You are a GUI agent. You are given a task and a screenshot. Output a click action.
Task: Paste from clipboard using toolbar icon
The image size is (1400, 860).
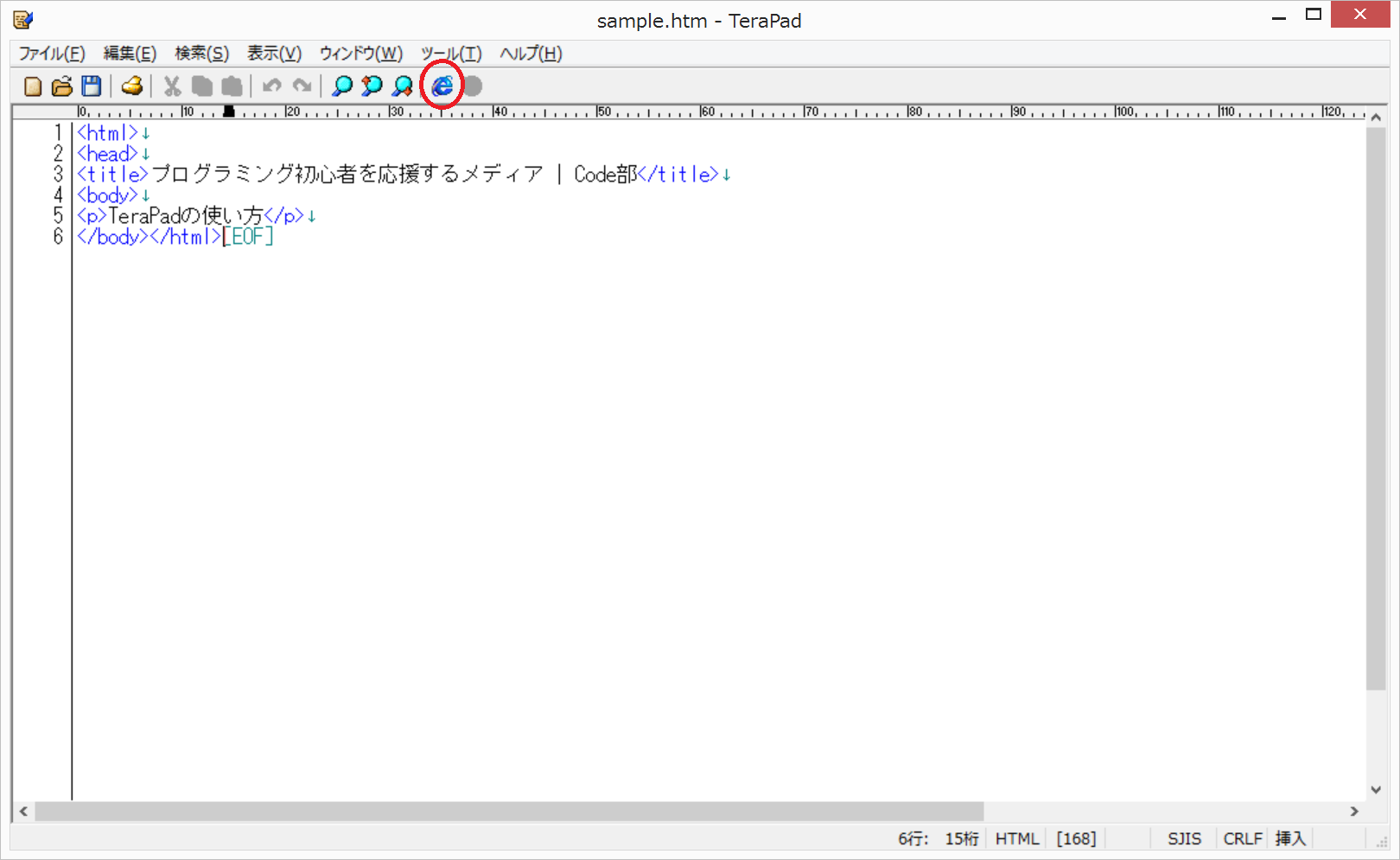click(x=232, y=86)
